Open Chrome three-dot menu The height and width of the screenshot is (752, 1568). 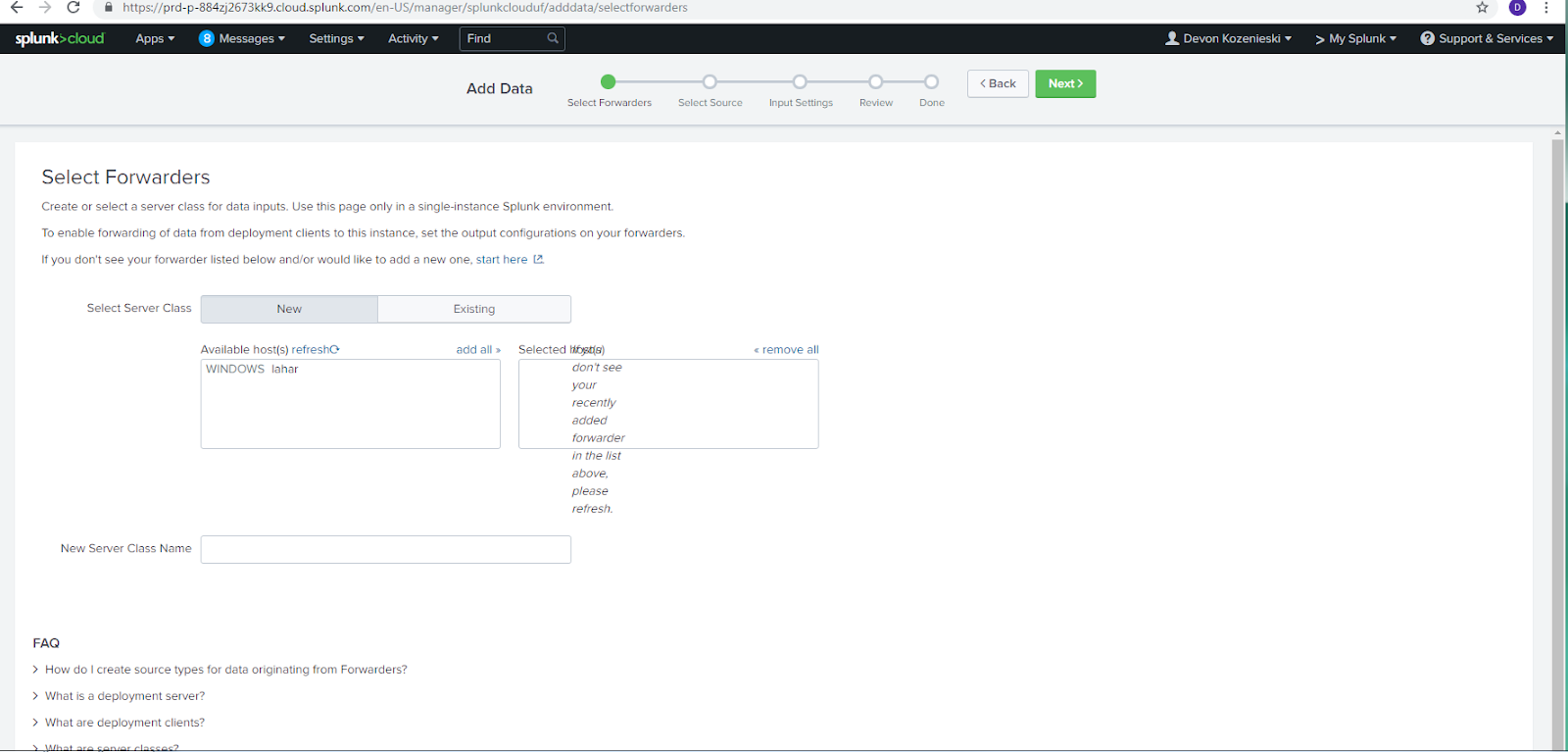pyautogui.click(x=1546, y=8)
